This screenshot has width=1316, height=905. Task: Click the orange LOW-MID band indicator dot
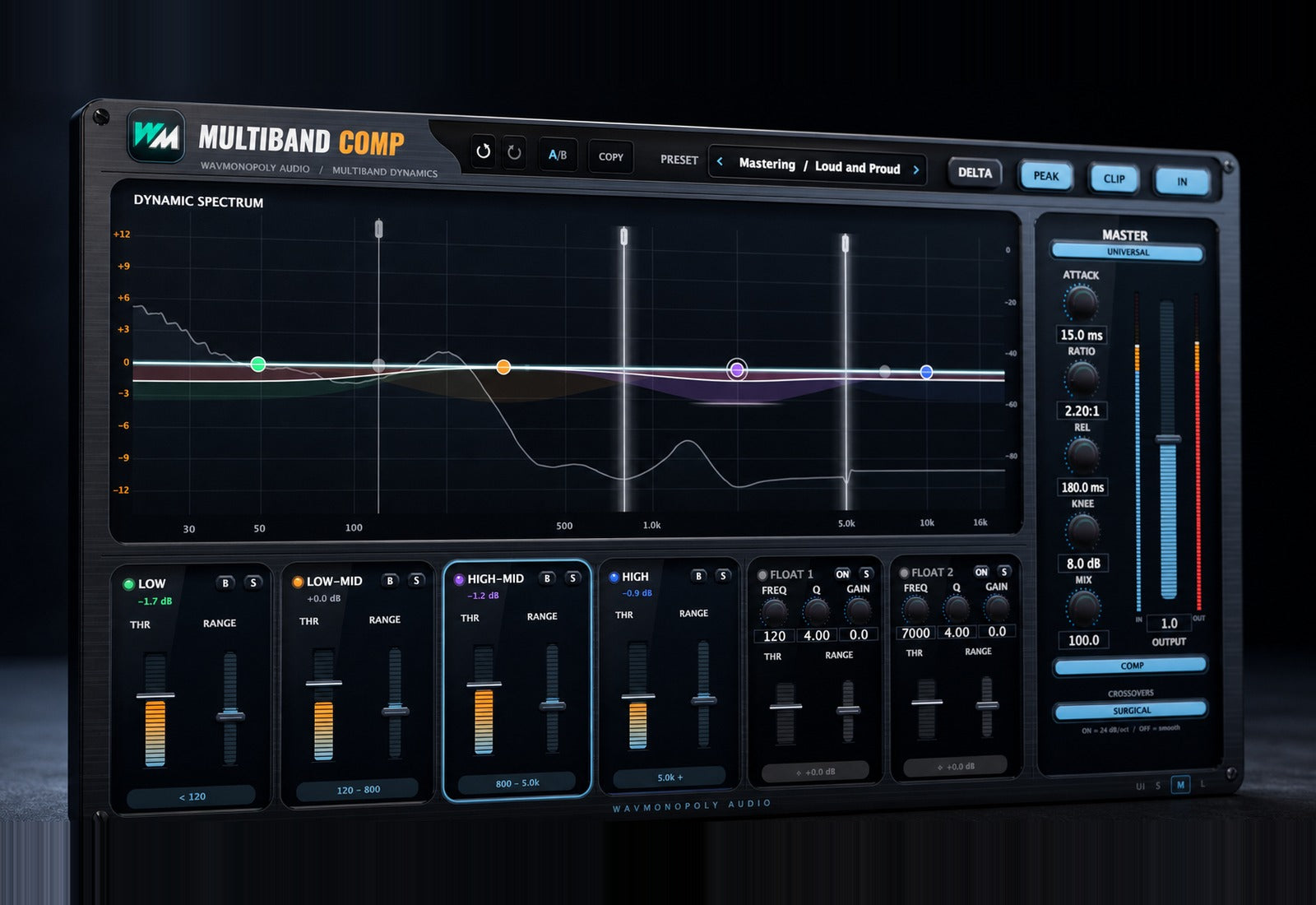[x=298, y=582]
